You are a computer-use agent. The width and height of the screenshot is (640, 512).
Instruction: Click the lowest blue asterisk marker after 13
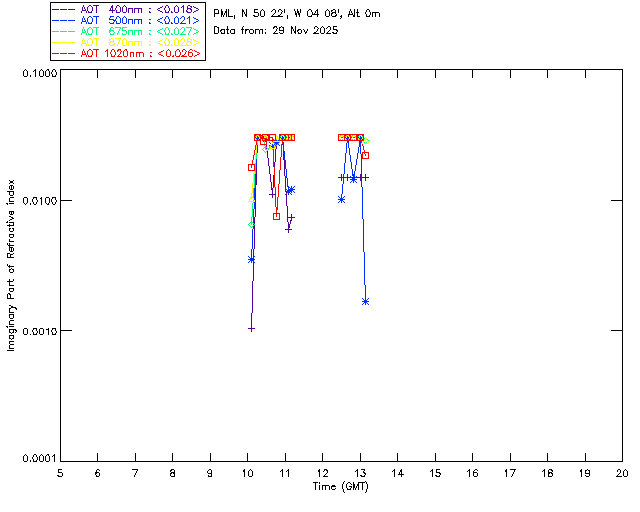[365, 302]
